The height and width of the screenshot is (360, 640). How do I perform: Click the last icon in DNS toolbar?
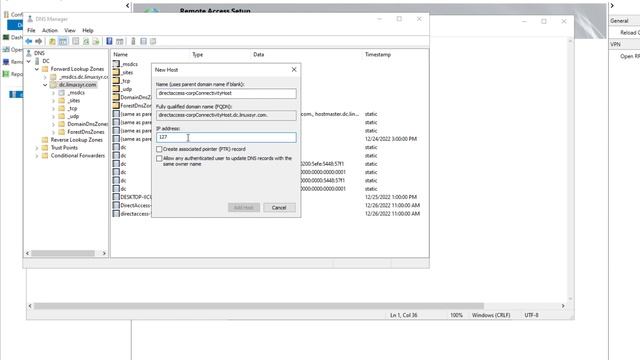(153, 41)
